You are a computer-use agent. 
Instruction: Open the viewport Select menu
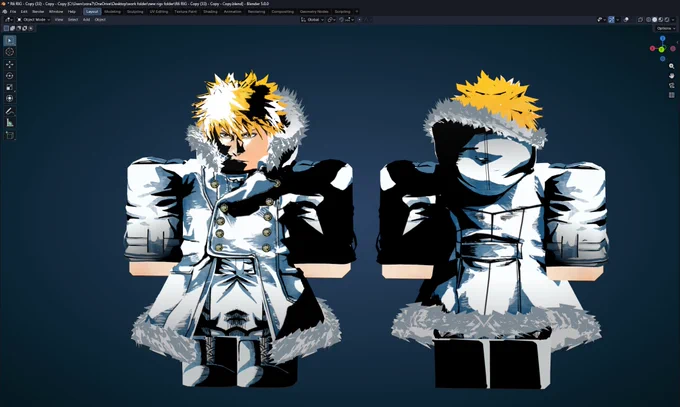pos(73,20)
